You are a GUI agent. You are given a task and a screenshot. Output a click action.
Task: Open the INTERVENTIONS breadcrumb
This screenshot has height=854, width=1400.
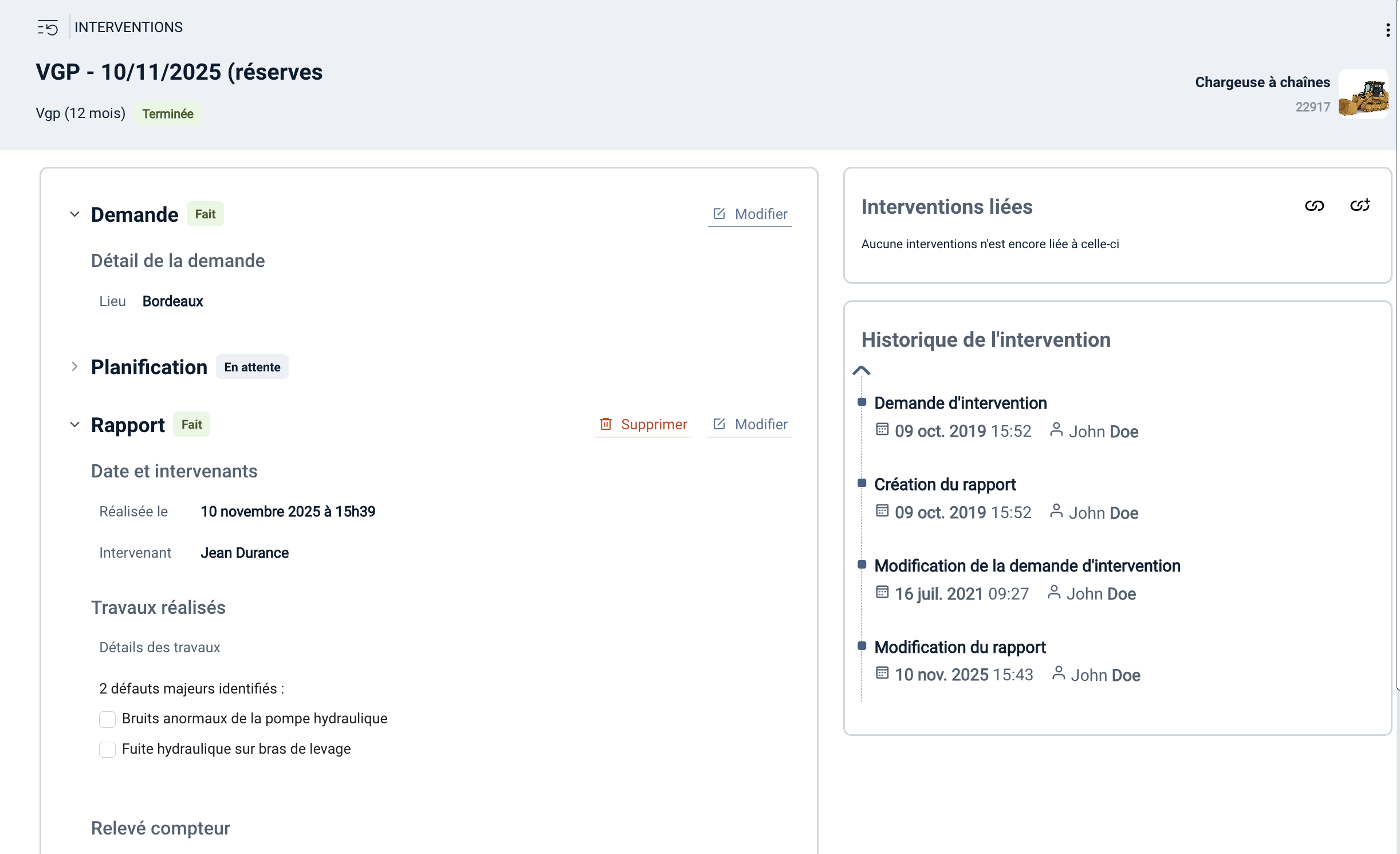(x=128, y=28)
